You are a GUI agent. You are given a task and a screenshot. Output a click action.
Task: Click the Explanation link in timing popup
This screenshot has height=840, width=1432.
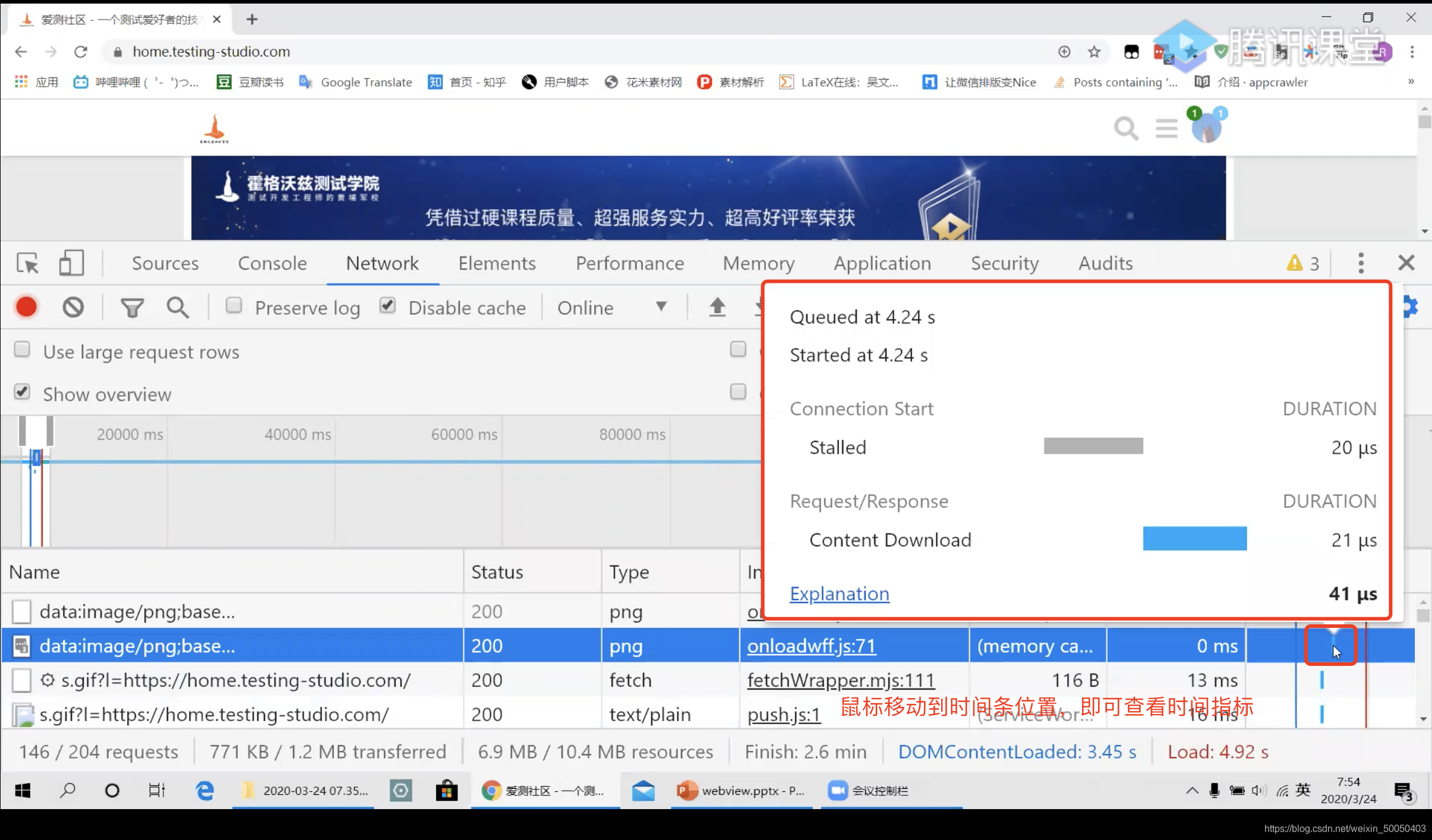839,593
